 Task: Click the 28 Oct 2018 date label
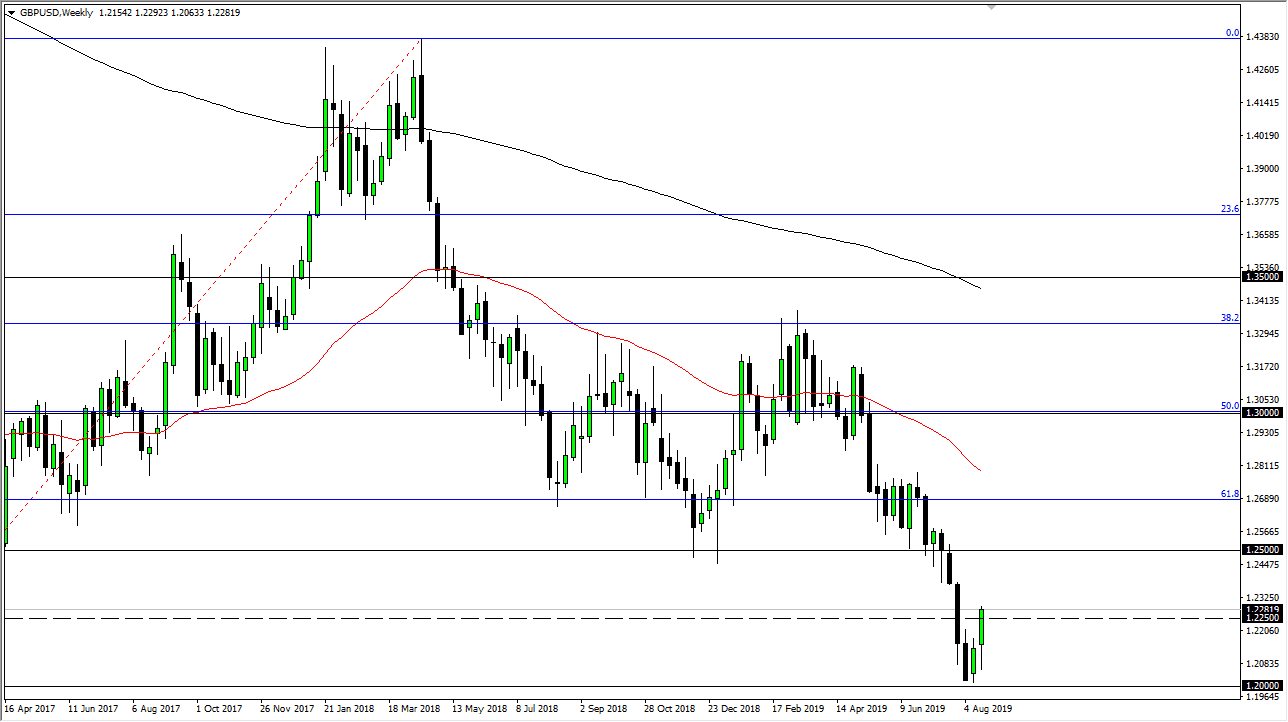[x=670, y=708]
